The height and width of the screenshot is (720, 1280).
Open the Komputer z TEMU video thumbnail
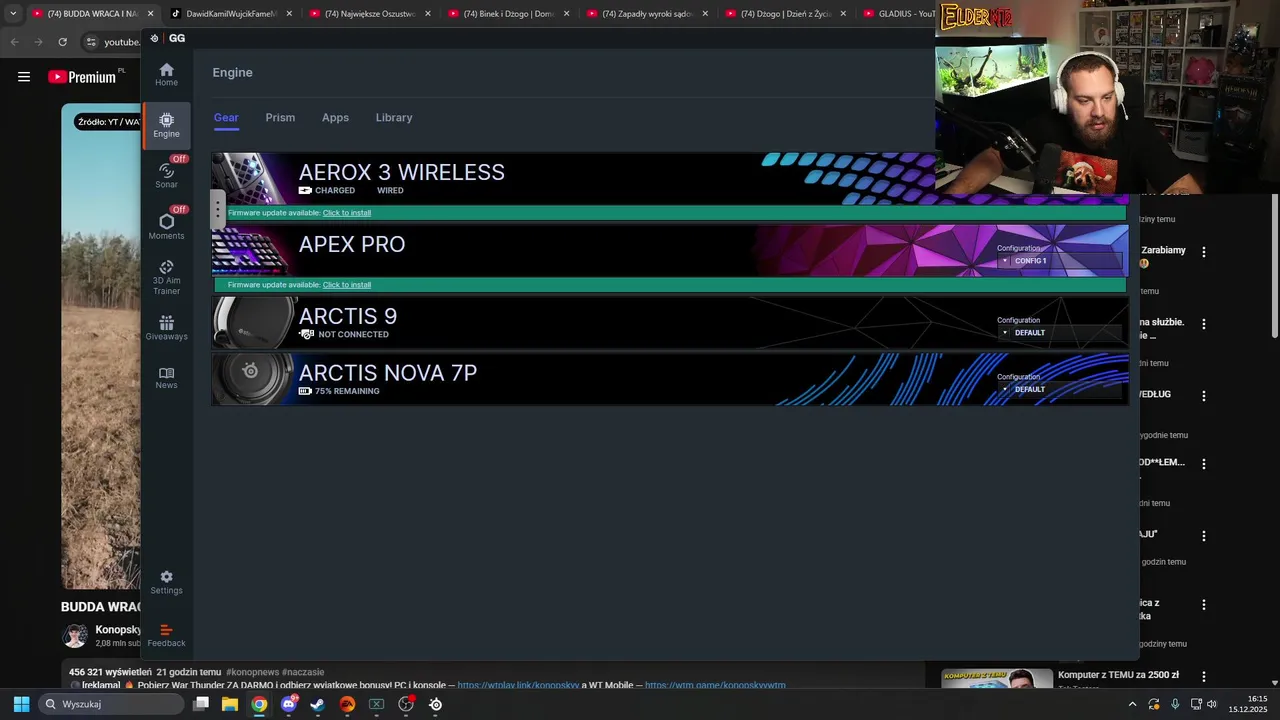tap(996, 679)
